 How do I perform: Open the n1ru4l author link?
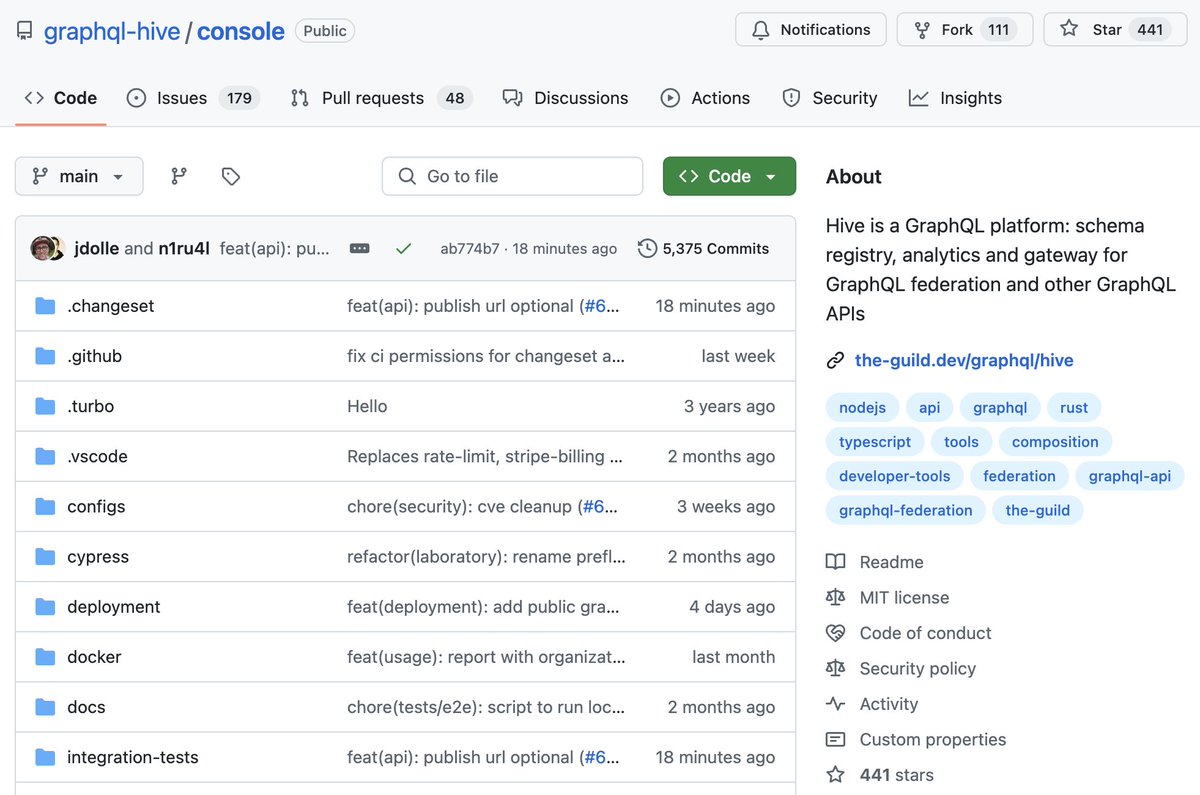[x=184, y=248]
